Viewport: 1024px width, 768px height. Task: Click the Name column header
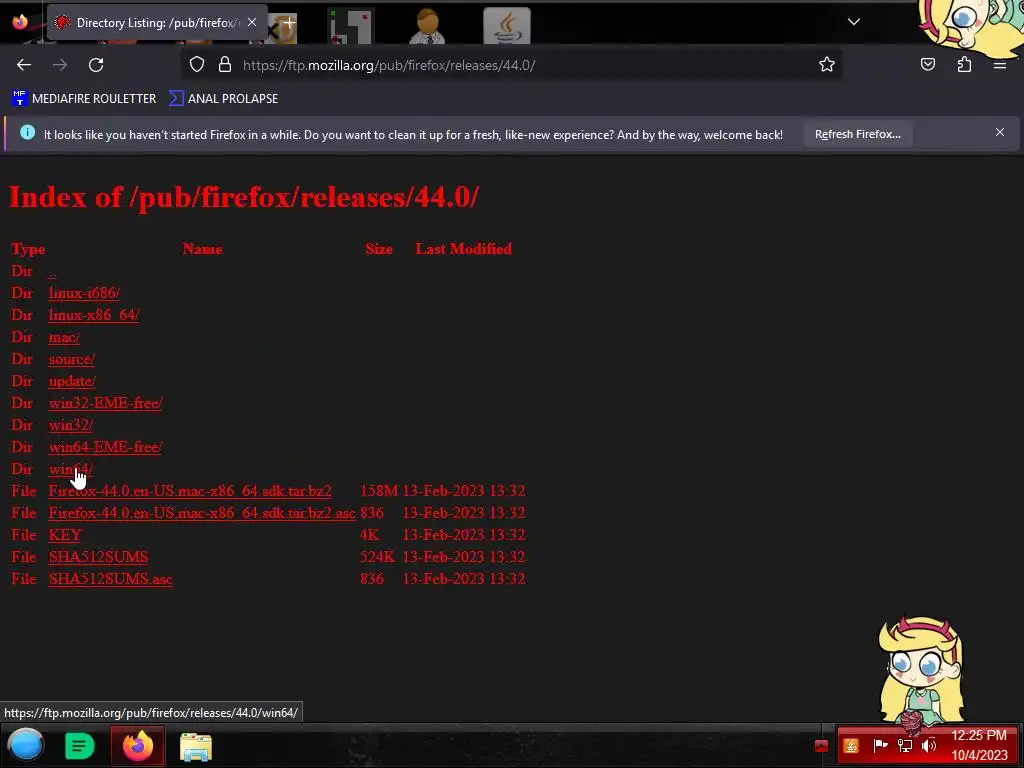202,249
